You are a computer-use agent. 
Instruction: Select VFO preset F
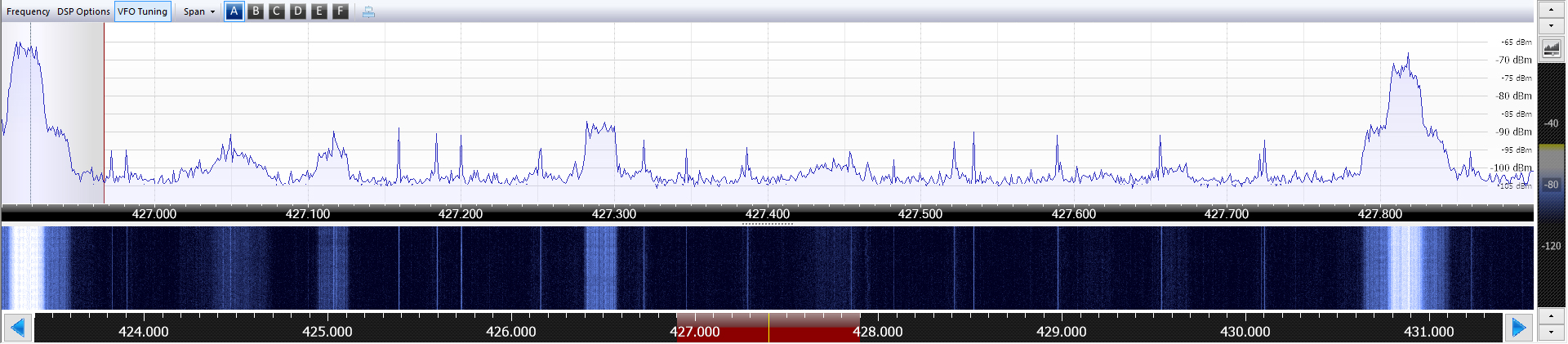(x=341, y=11)
